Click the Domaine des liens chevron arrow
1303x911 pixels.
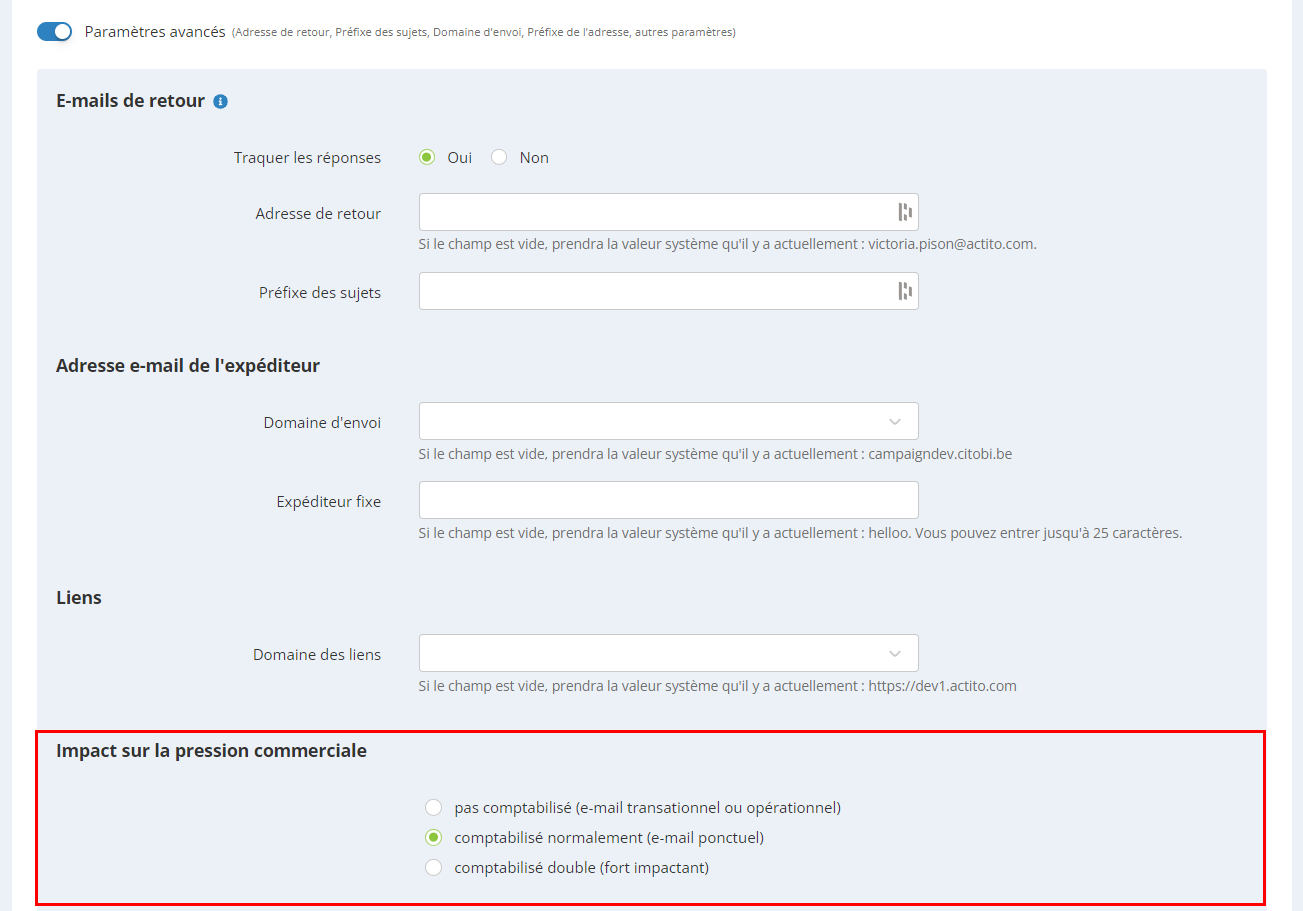tap(894, 653)
